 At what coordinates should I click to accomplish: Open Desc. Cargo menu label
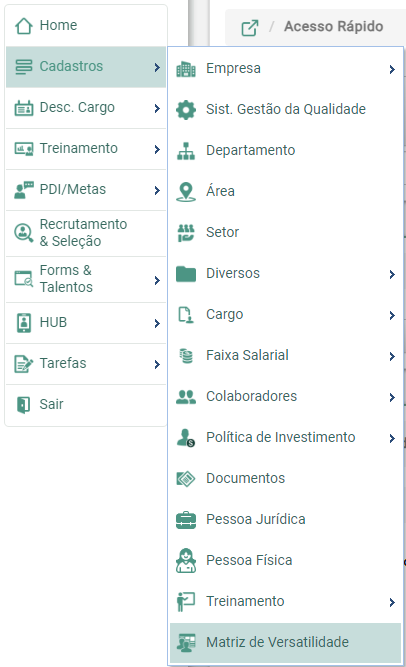coord(77,108)
